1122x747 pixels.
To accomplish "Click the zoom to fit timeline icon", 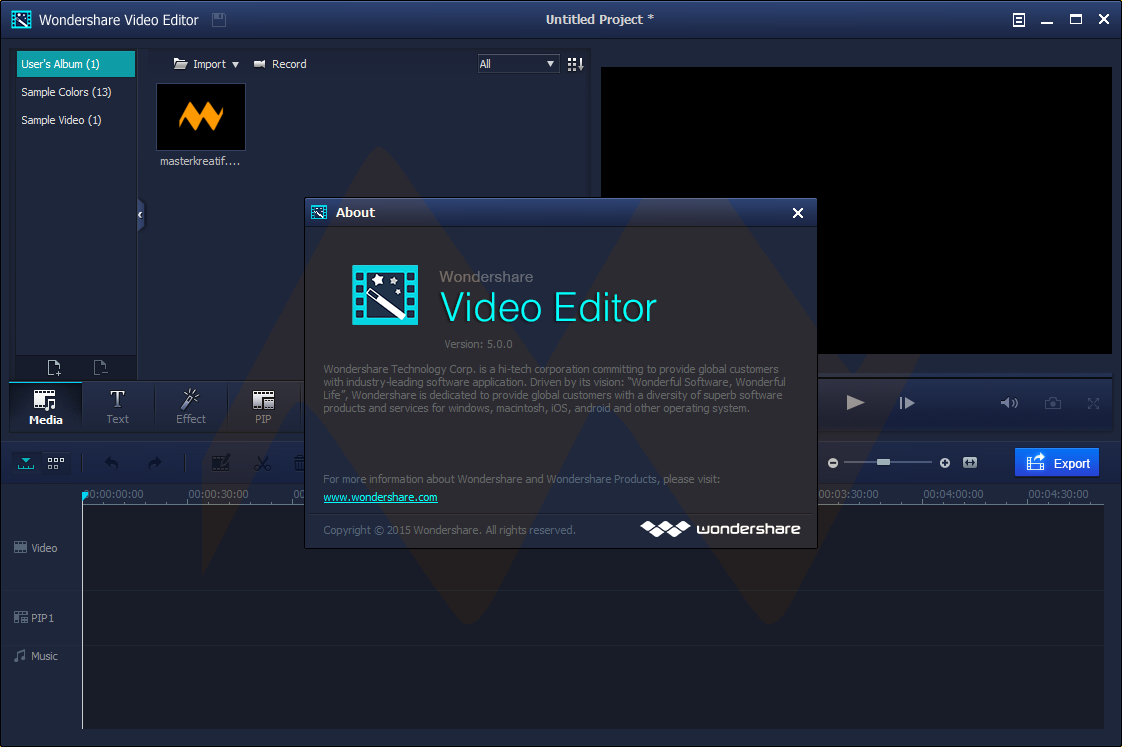I will tap(970, 463).
